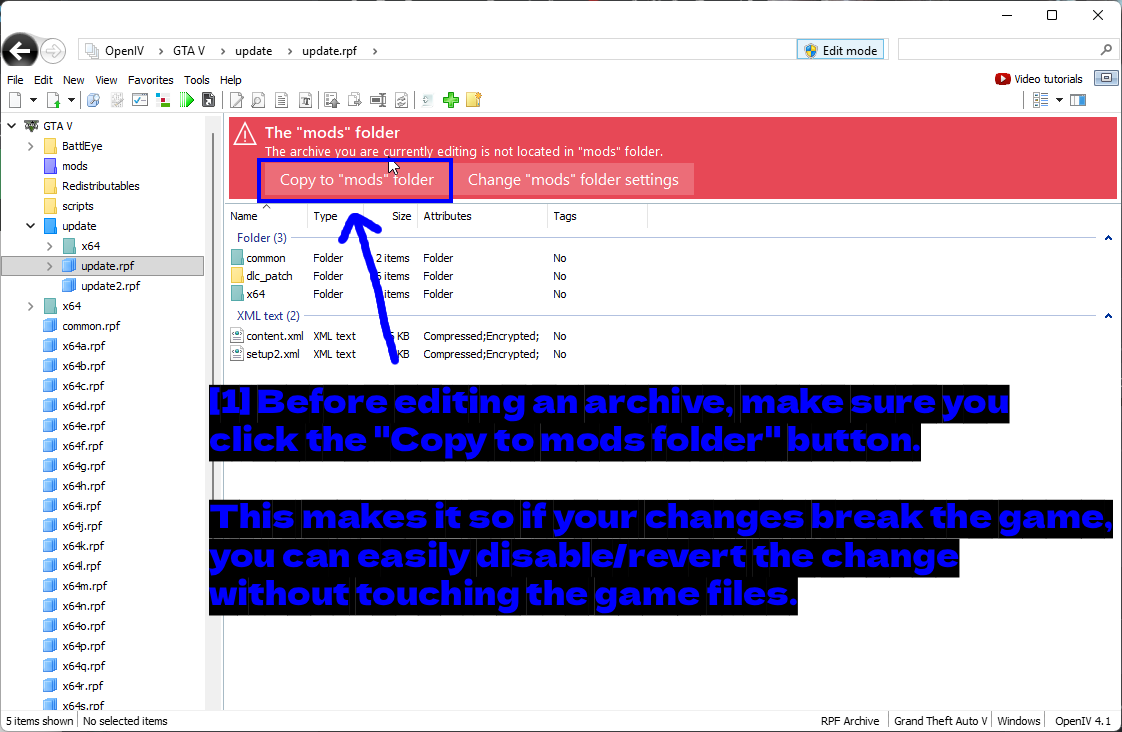1122x732 pixels.
Task: Click the rebuild refresh document toolbar icon
Action: coord(401,100)
